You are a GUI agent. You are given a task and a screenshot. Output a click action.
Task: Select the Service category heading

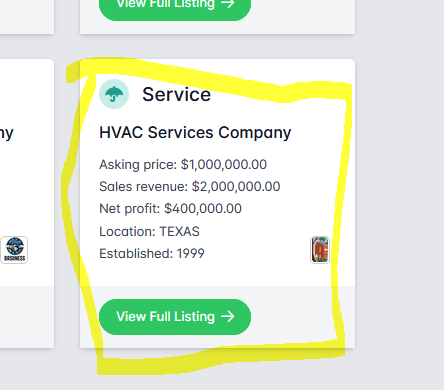point(177,94)
